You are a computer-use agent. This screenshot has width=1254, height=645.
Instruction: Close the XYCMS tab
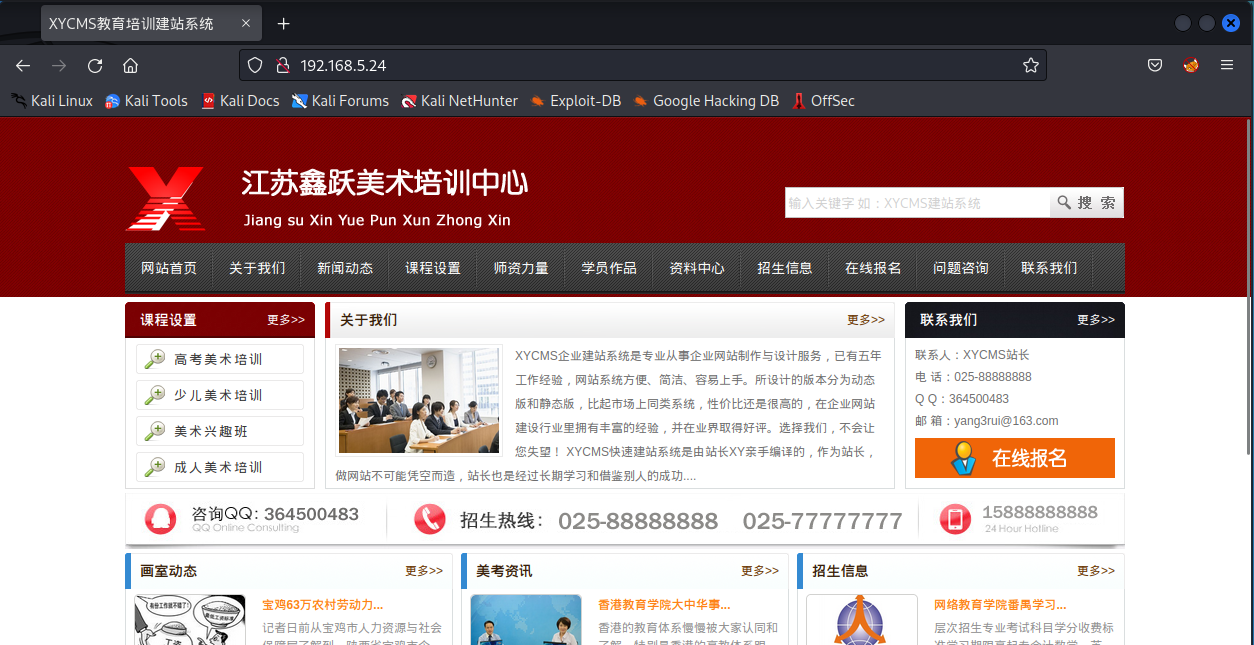point(246,23)
